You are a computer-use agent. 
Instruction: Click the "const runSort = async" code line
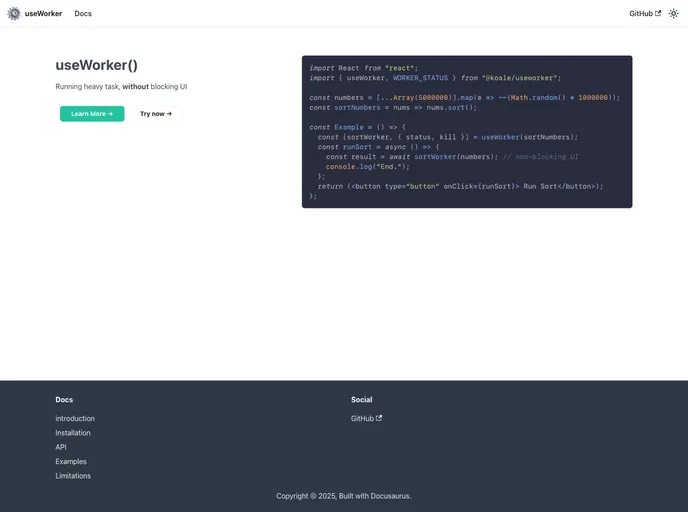pos(379,147)
